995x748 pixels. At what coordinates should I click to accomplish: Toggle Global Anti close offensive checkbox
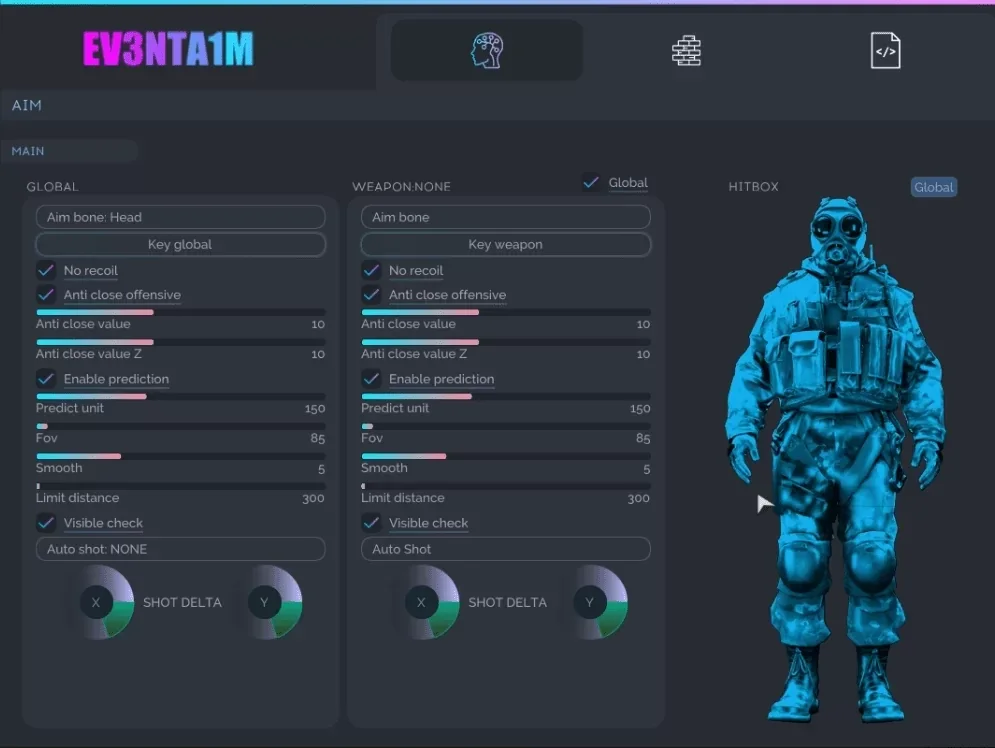pos(46,294)
